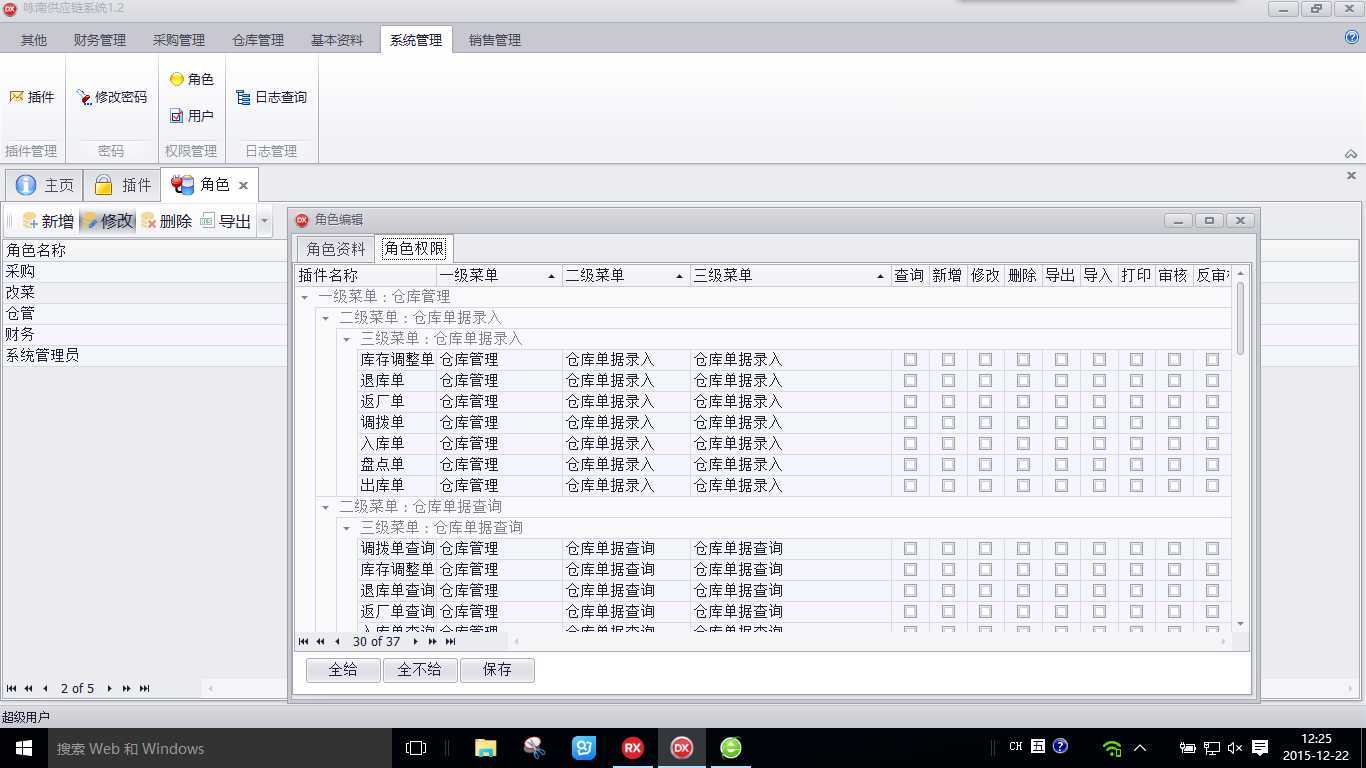Sort by 一级菜单 column header
Screen dimensions: 1366x768
click(x=499, y=275)
